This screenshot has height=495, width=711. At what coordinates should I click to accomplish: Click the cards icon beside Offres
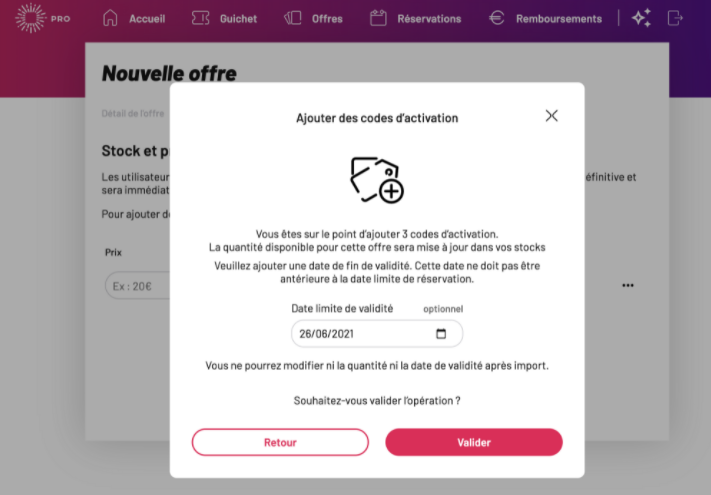pyautogui.click(x=293, y=18)
